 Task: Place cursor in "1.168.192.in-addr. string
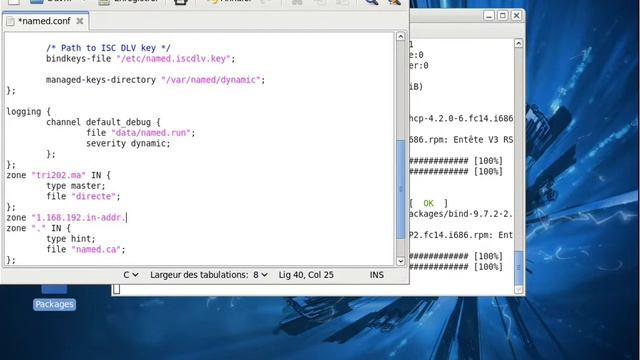[78, 218]
